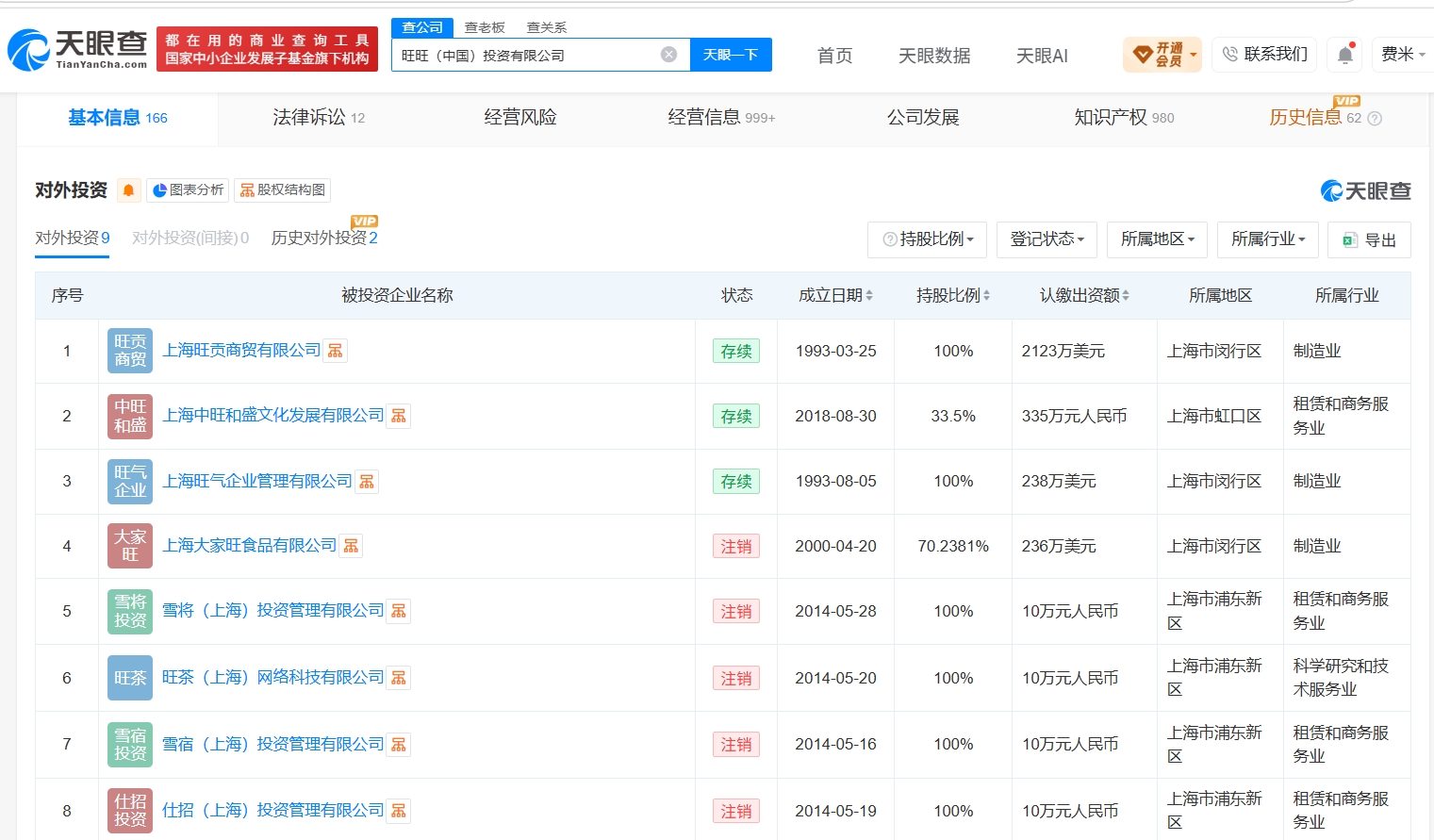The width and height of the screenshot is (1434, 840).
Task: Open equity chart icon for 旺茶（上海）网络科技有限公司
Action: tap(399, 678)
